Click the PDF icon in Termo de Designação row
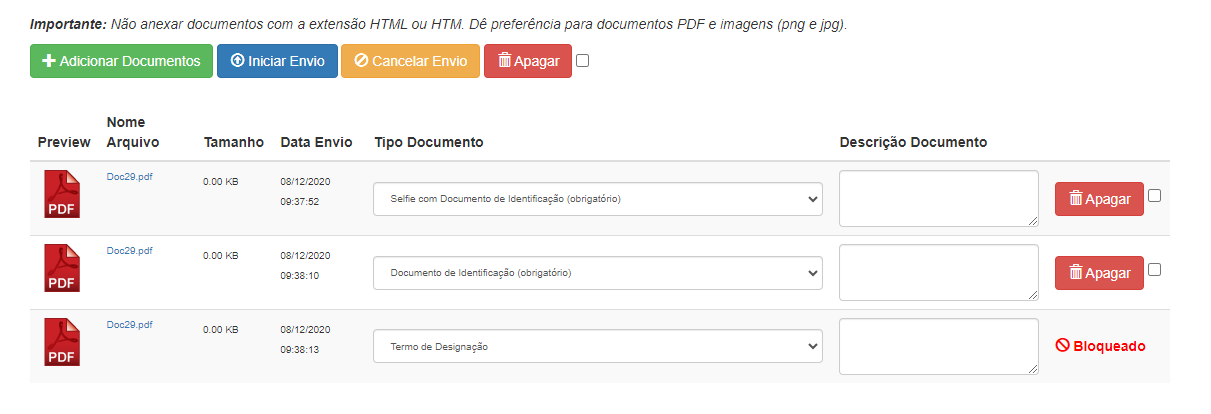Image resolution: width=1211 pixels, height=414 pixels. coord(61,342)
